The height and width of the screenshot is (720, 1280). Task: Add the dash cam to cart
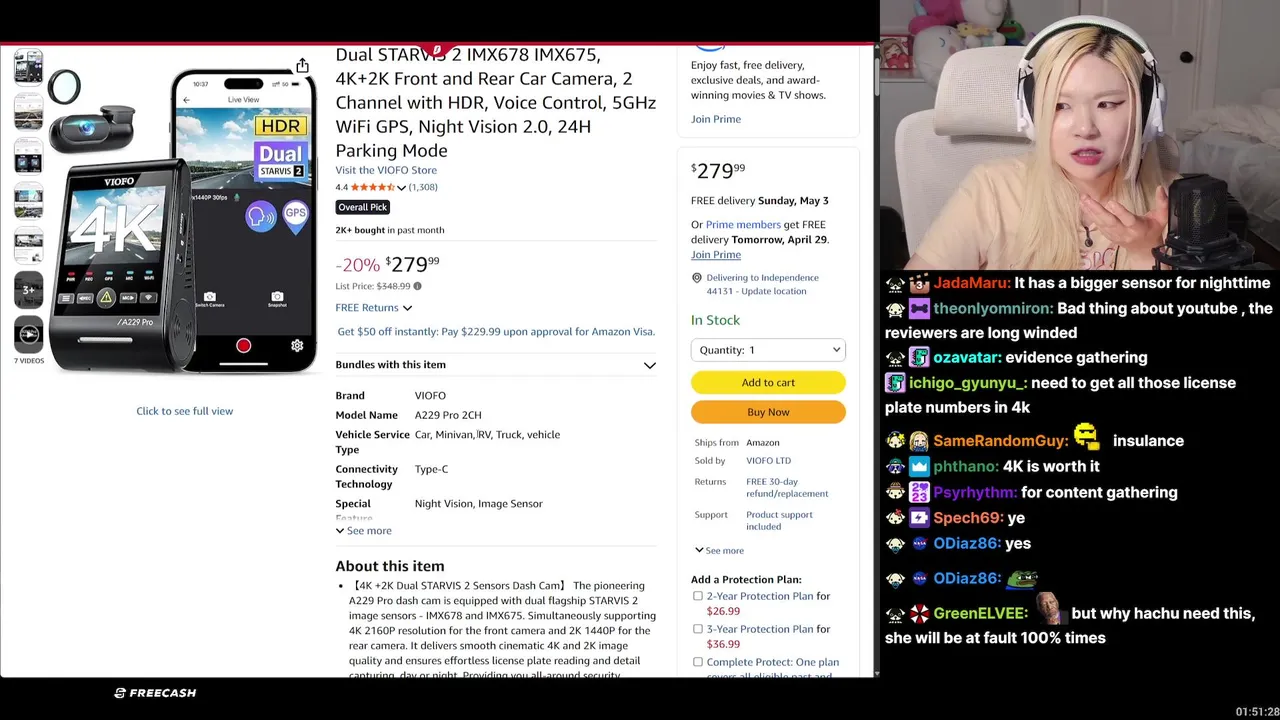coord(768,382)
